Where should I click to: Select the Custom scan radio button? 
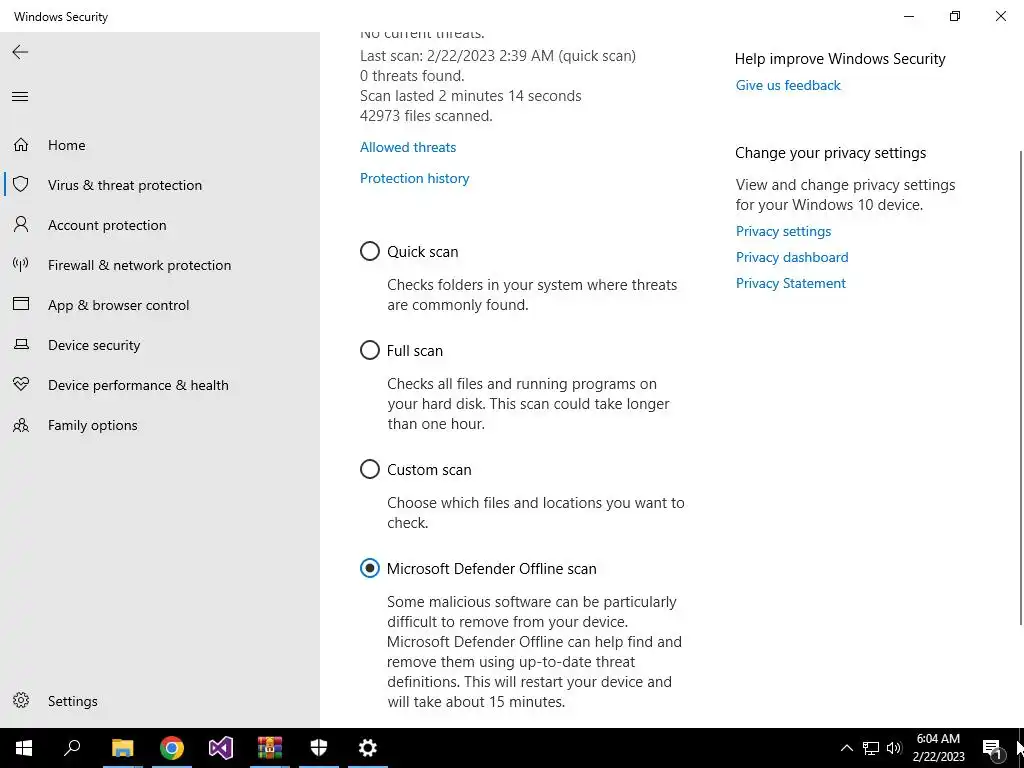coord(370,469)
